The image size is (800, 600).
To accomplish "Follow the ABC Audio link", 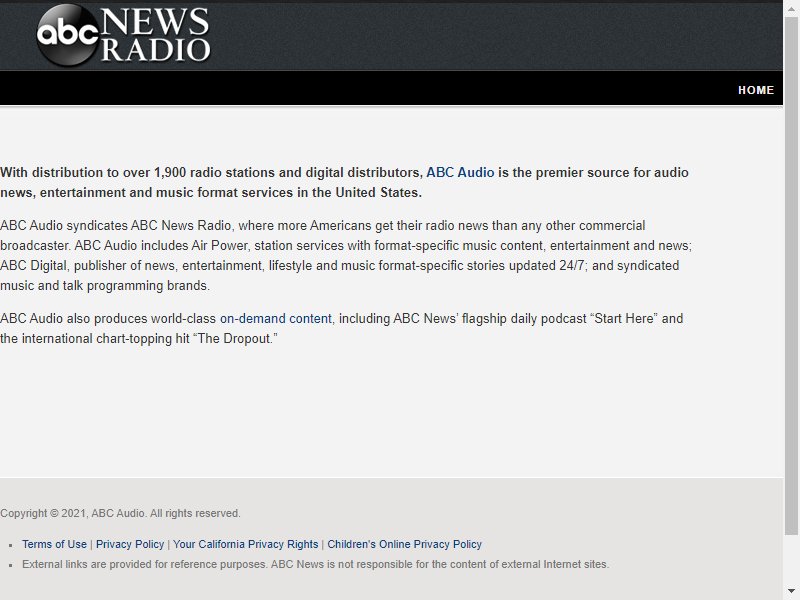I will pos(460,172).
